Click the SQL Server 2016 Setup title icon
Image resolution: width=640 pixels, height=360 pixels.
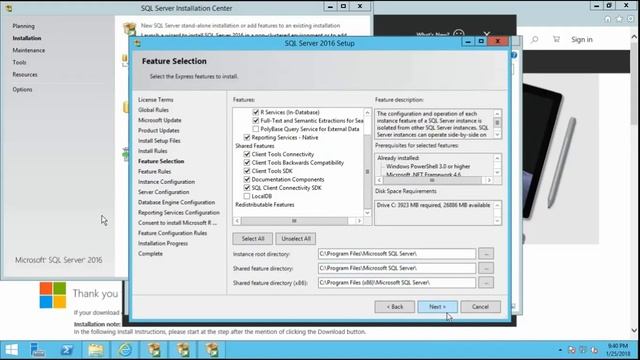[x=138, y=43]
